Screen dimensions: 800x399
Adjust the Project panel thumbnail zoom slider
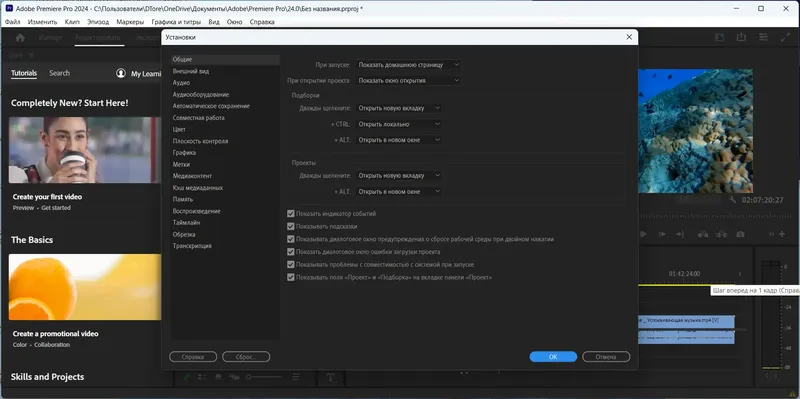tap(264, 377)
